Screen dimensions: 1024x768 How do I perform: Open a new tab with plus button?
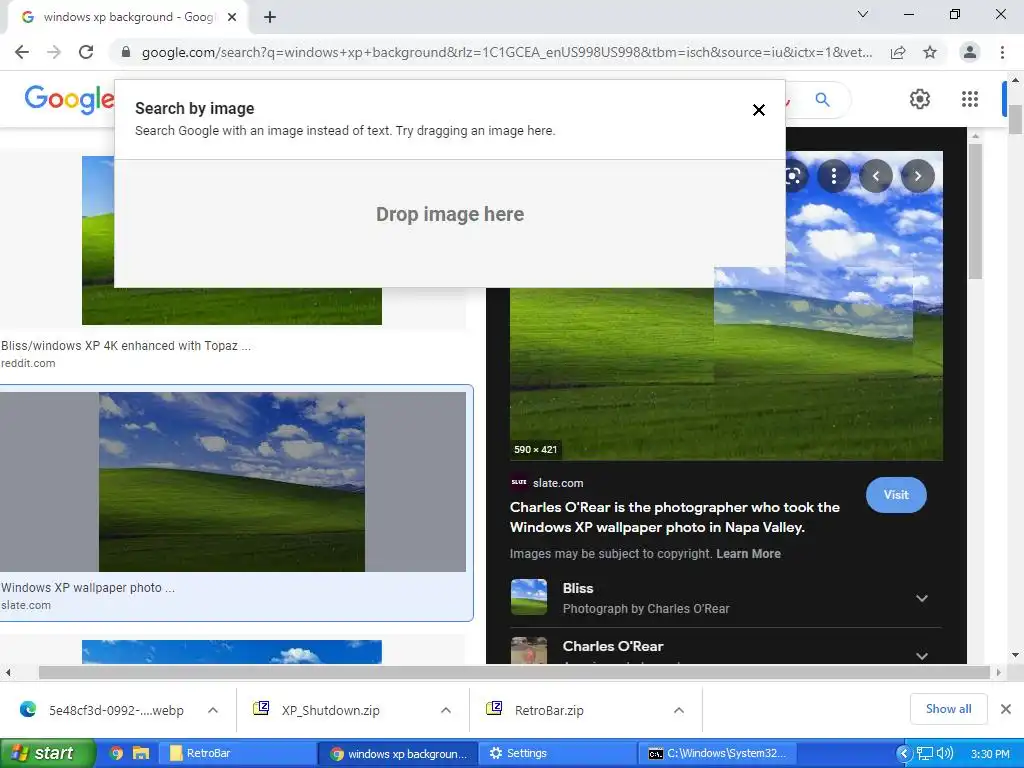pyautogui.click(x=270, y=17)
